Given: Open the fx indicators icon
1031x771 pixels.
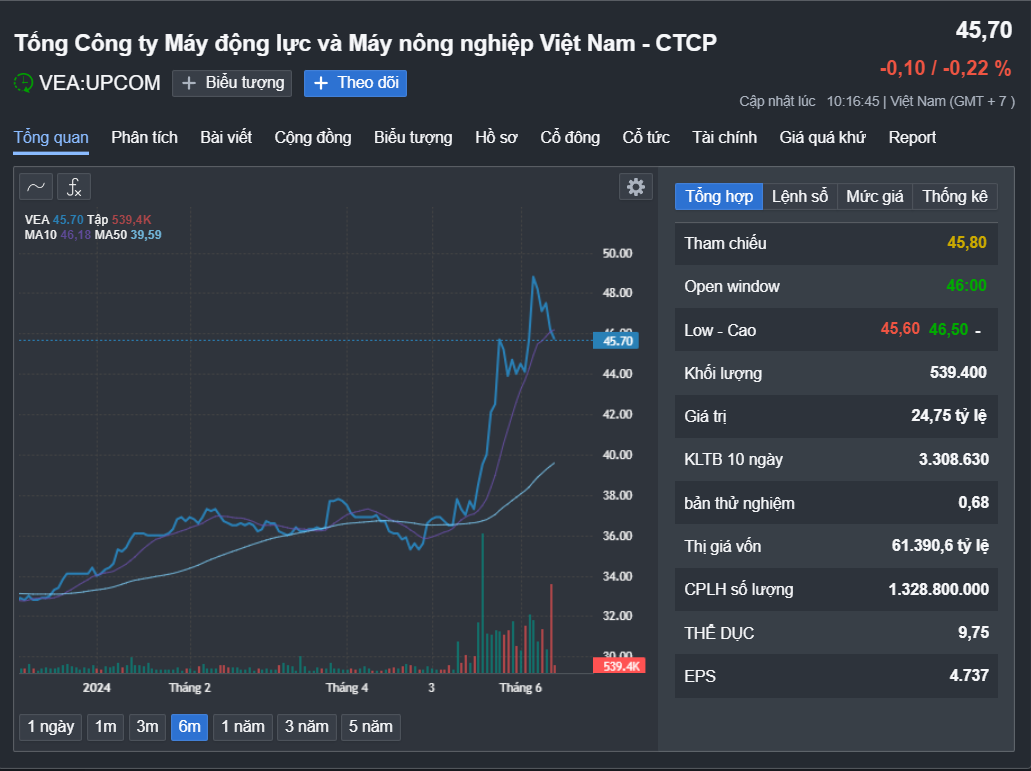Looking at the screenshot, I should pos(74,187).
